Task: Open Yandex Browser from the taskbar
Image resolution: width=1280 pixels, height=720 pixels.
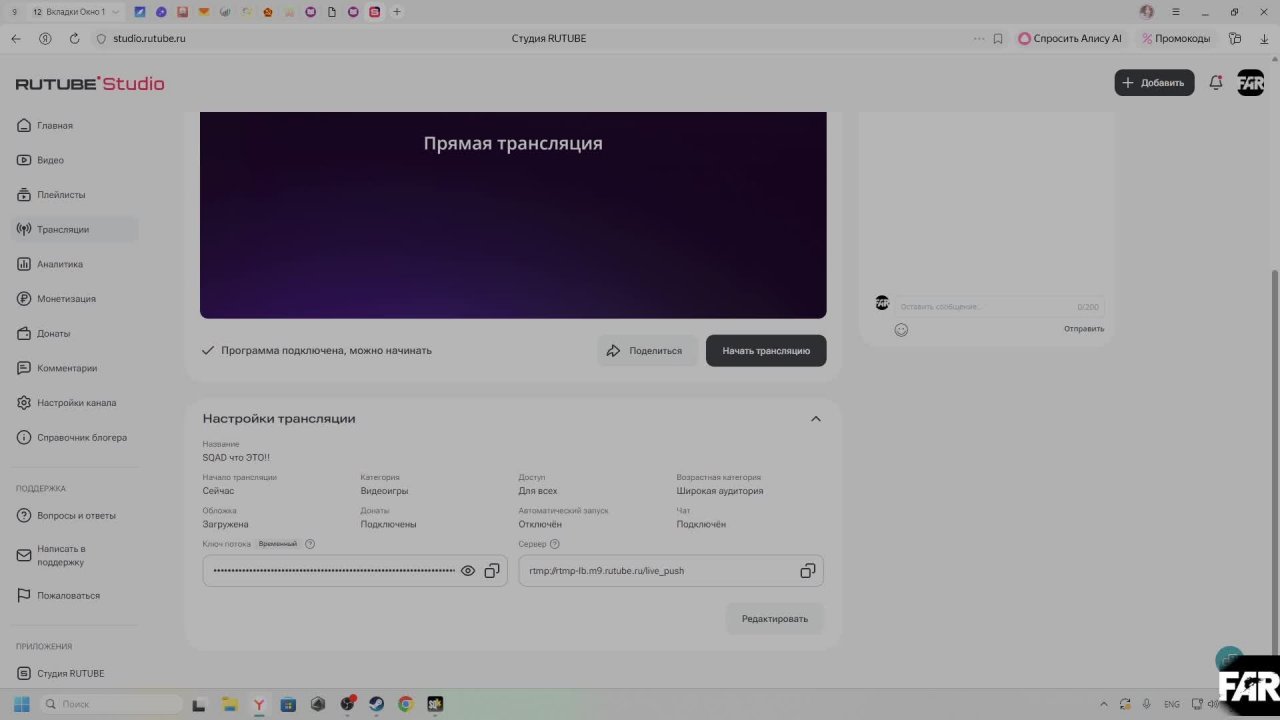Action: click(259, 704)
